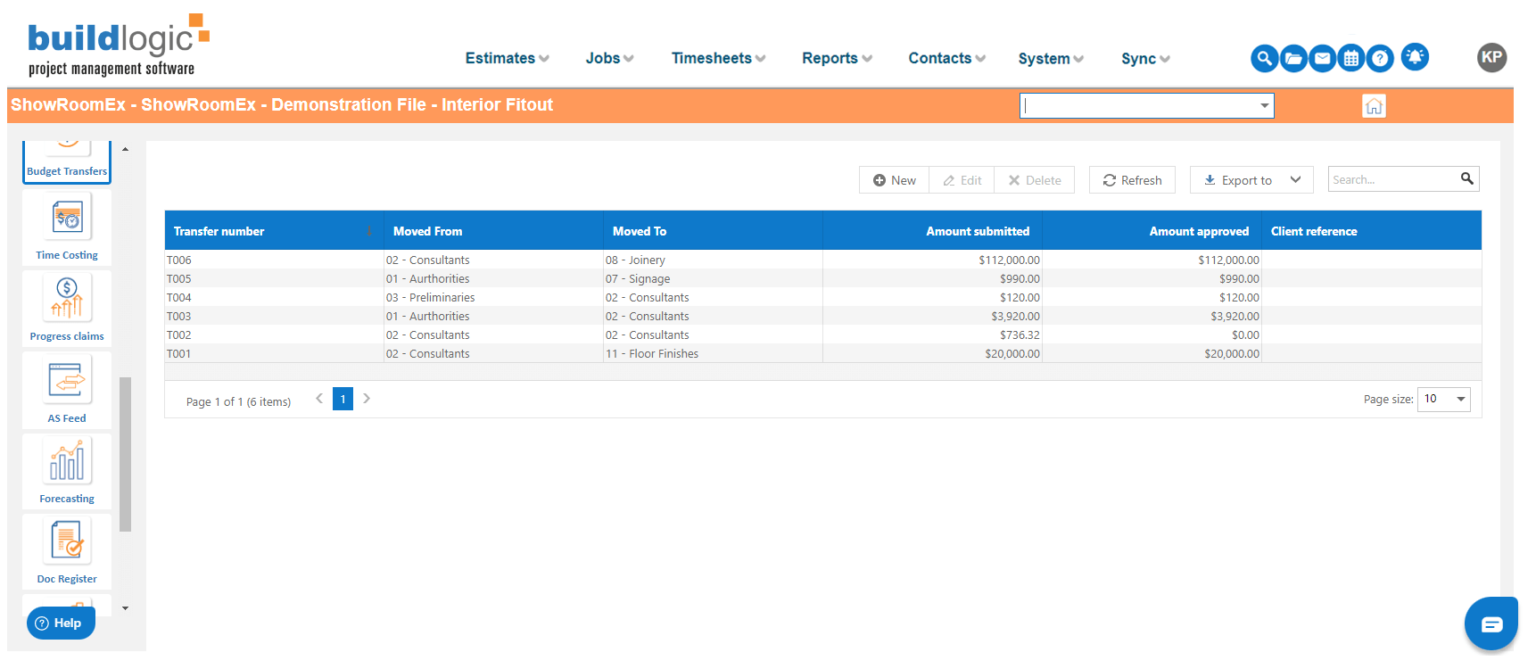Open the KP user avatar
Viewport: 1536px width, 669px height.
click(1491, 57)
